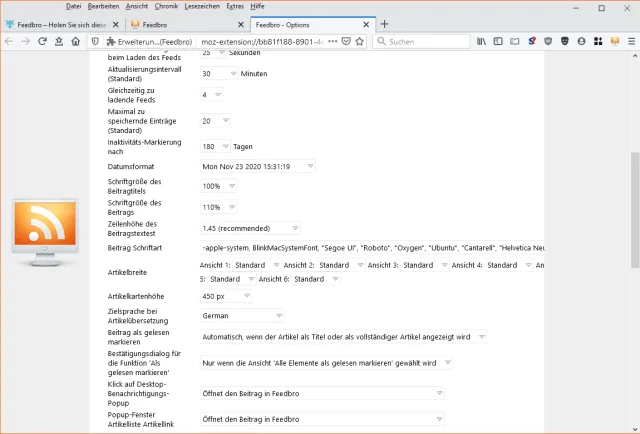
Task: Open the Schriftgröße des Beitragtitels dropdown
Action: tap(218, 186)
